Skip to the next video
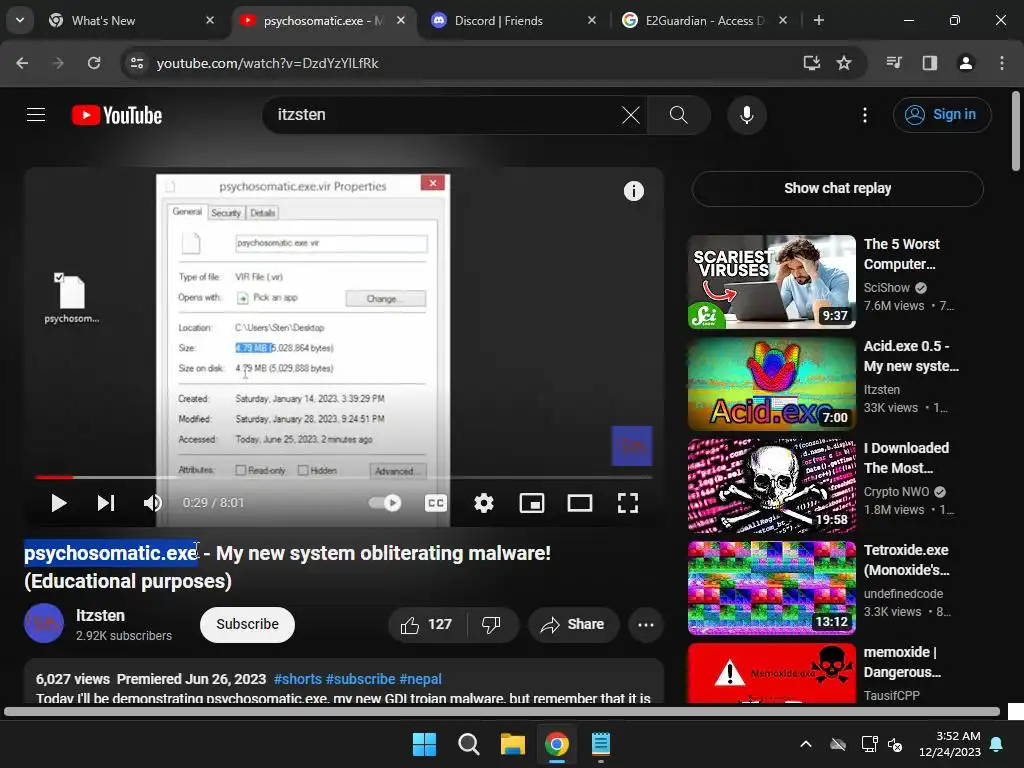 click(x=106, y=503)
